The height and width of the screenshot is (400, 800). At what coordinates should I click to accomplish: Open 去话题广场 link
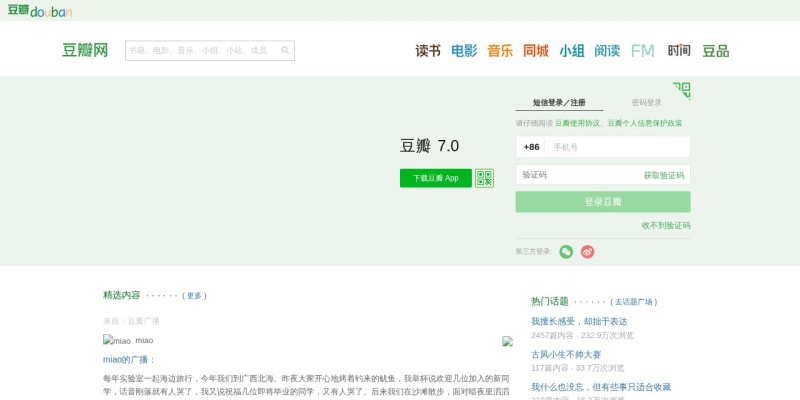point(633,302)
